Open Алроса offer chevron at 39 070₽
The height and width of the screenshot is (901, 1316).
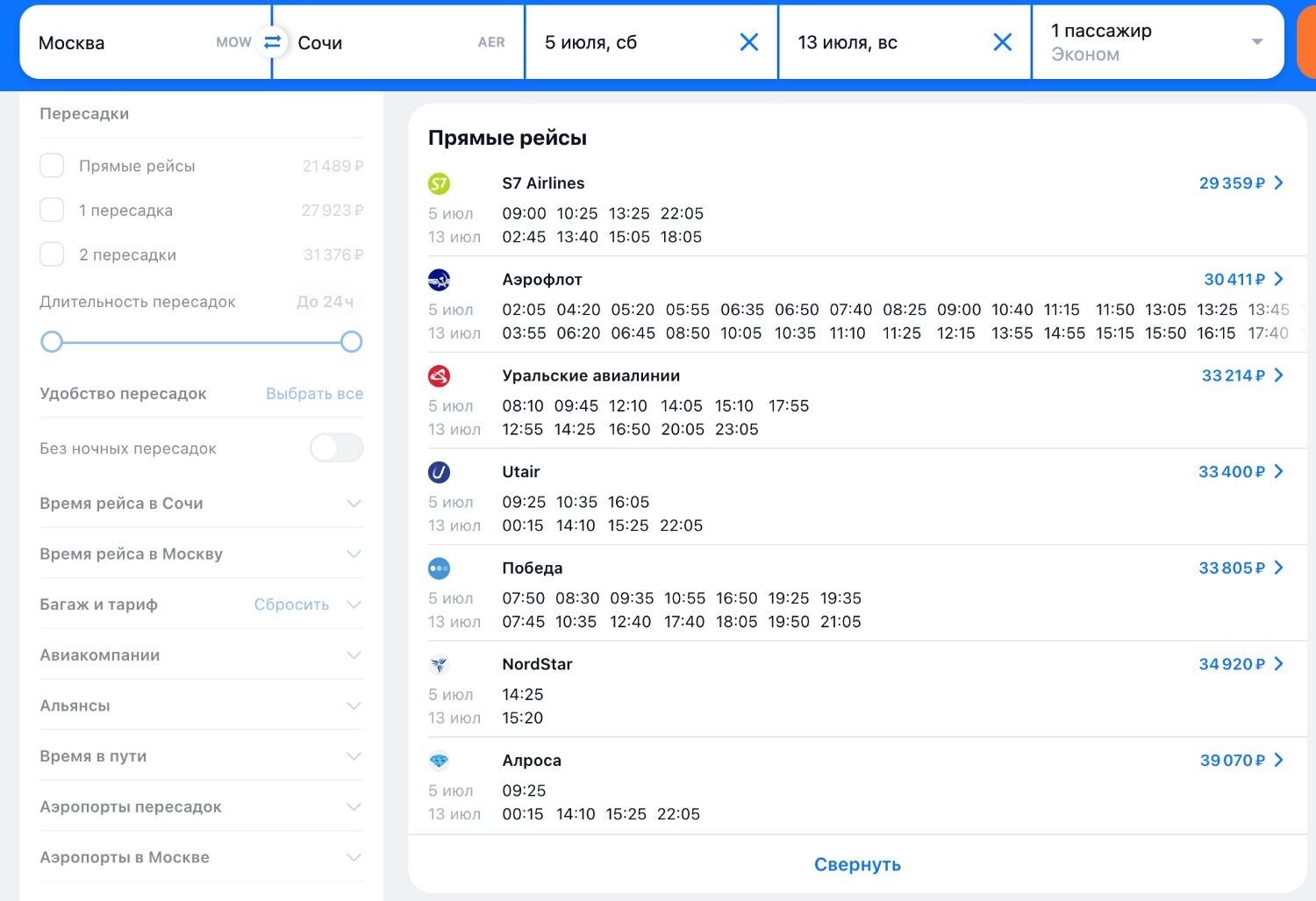[x=1278, y=760]
